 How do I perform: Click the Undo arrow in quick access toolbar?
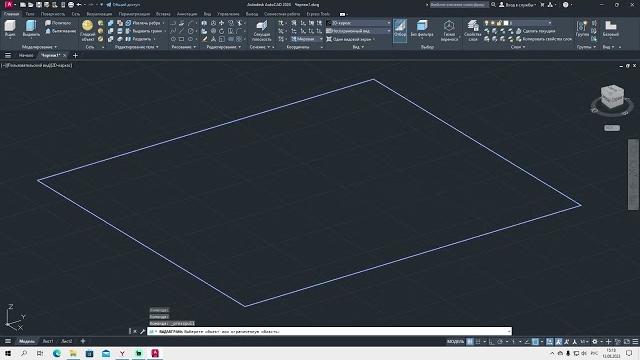click(x=79, y=4)
